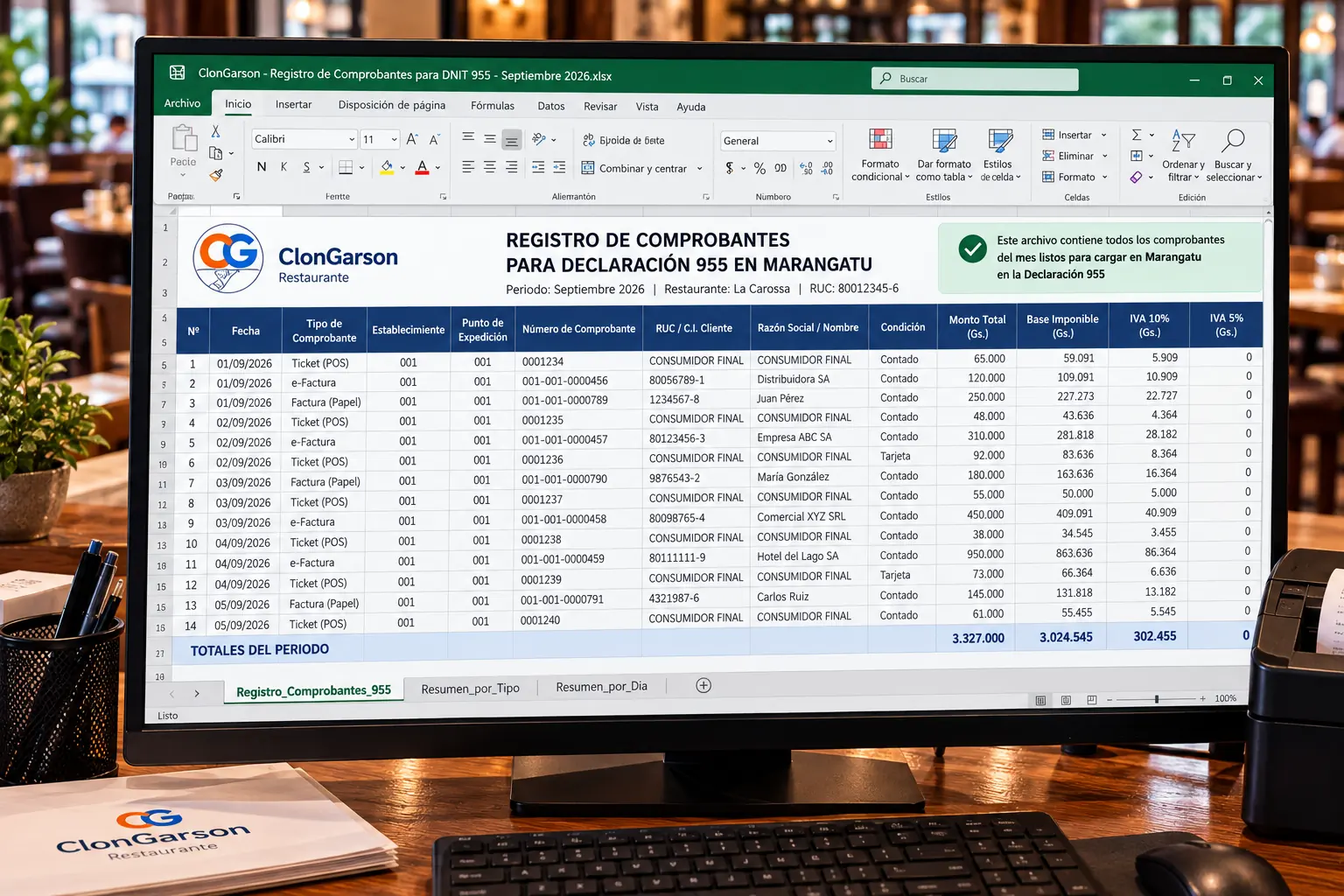Decrease font size with the smaller A
The height and width of the screenshot is (896, 1344).
pyautogui.click(x=434, y=139)
